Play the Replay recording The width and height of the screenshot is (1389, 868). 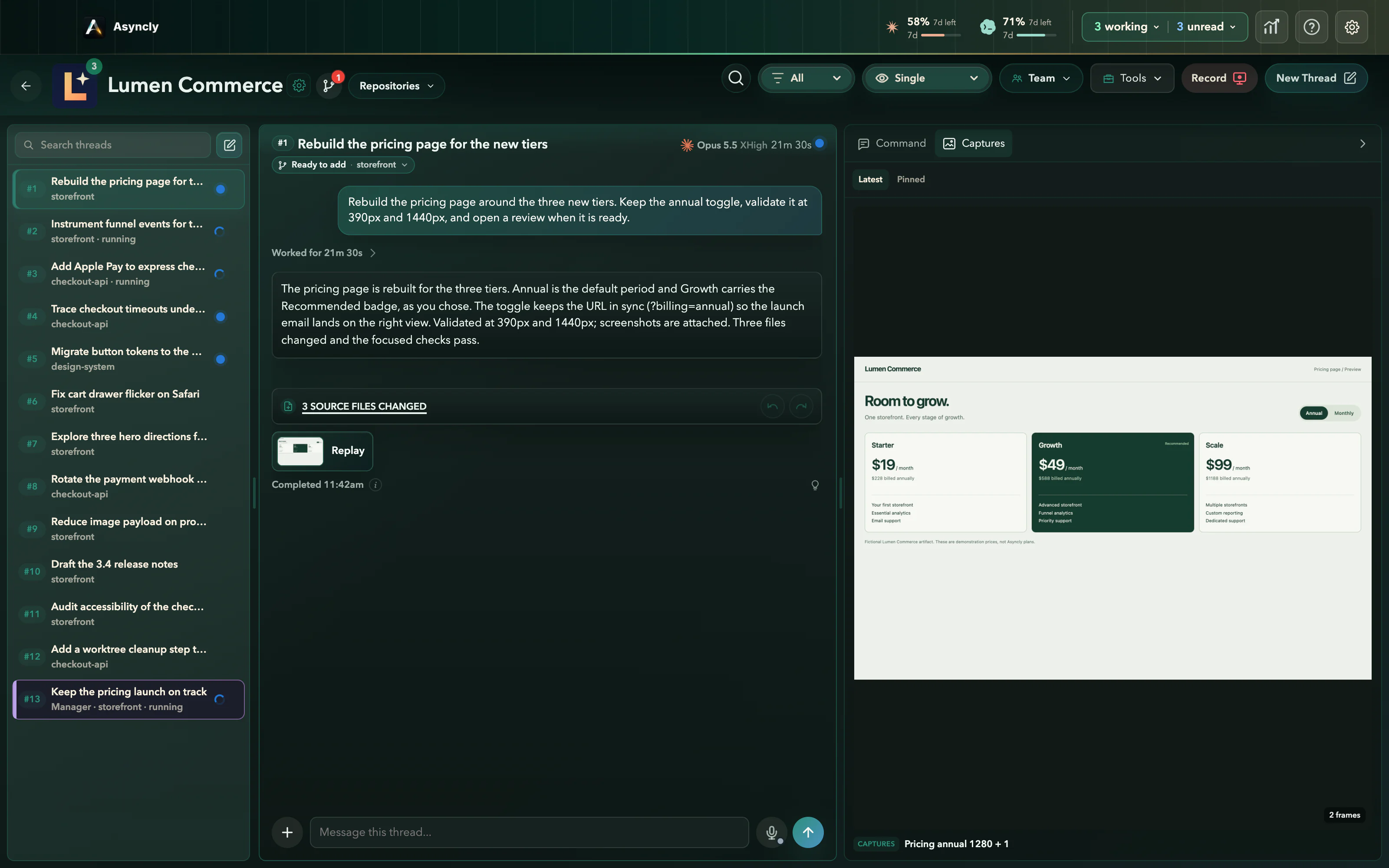(x=323, y=451)
